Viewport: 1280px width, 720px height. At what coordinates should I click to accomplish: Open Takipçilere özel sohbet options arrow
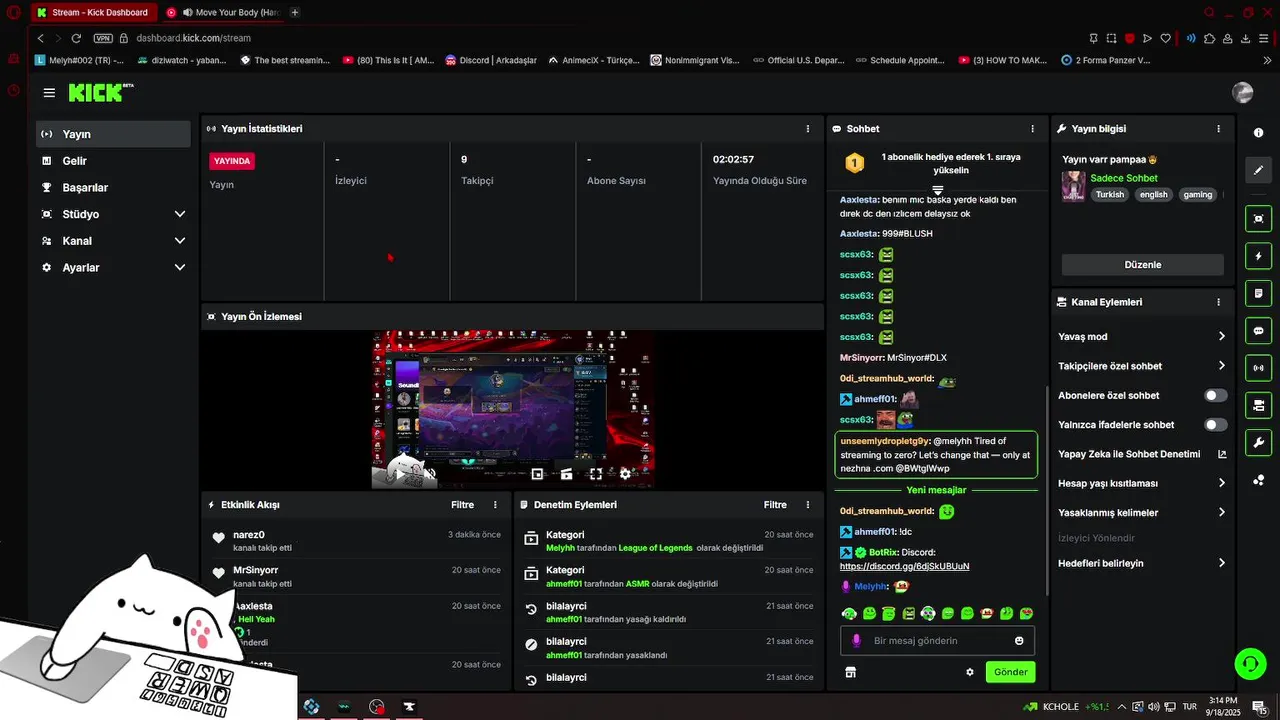click(x=1222, y=366)
